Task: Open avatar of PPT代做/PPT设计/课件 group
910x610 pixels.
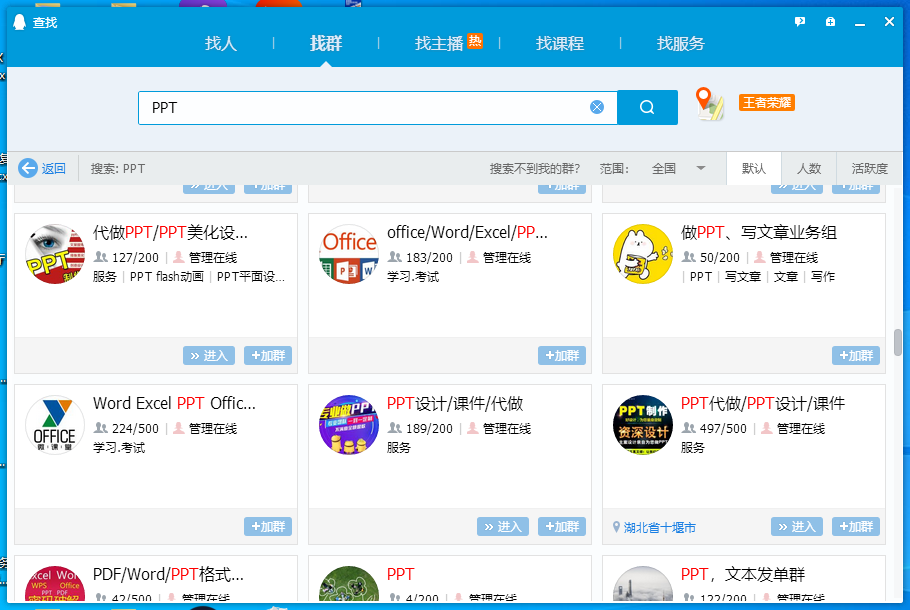Action: [643, 425]
